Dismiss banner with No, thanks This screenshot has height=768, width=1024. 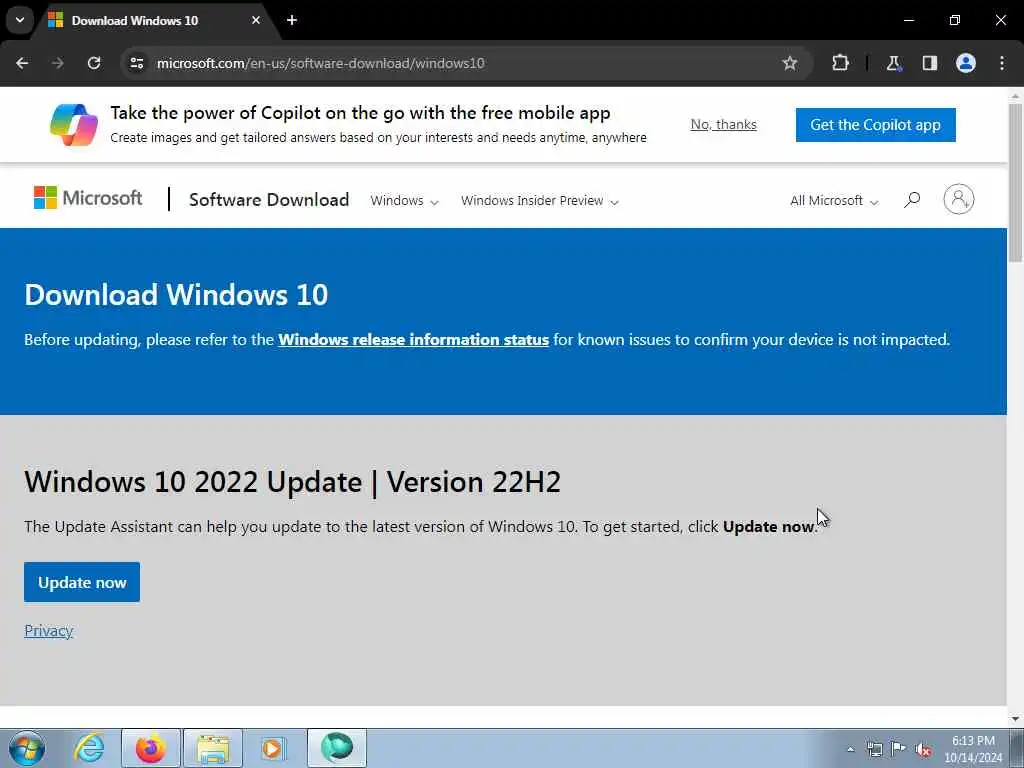click(724, 125)
